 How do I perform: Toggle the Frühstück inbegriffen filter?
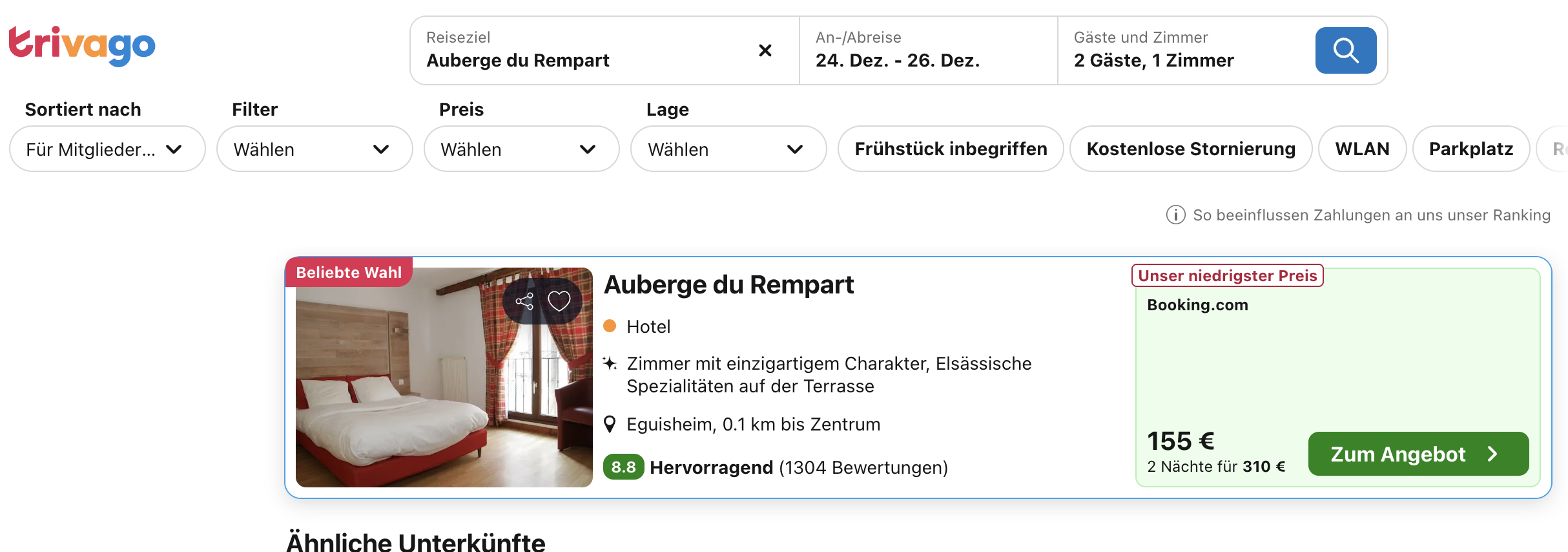click(x=951, y=149)
